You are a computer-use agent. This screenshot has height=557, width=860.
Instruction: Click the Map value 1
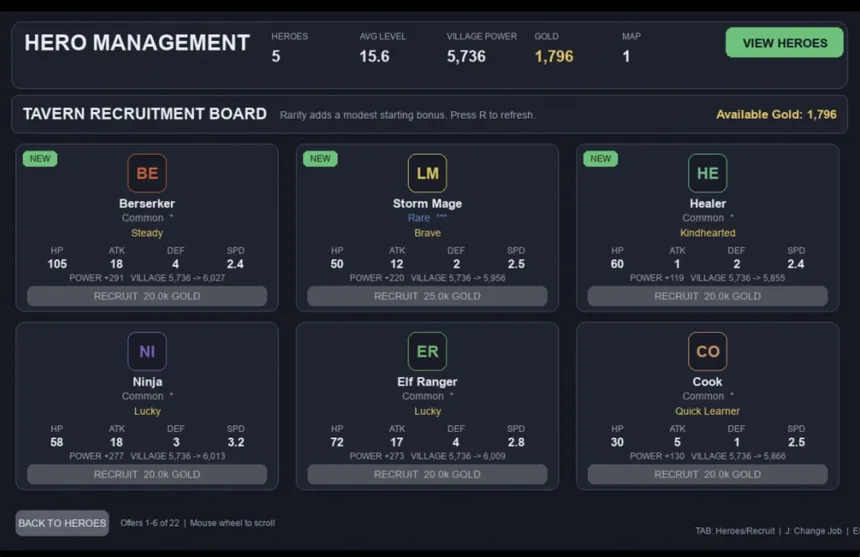click(x=626, y=56)
